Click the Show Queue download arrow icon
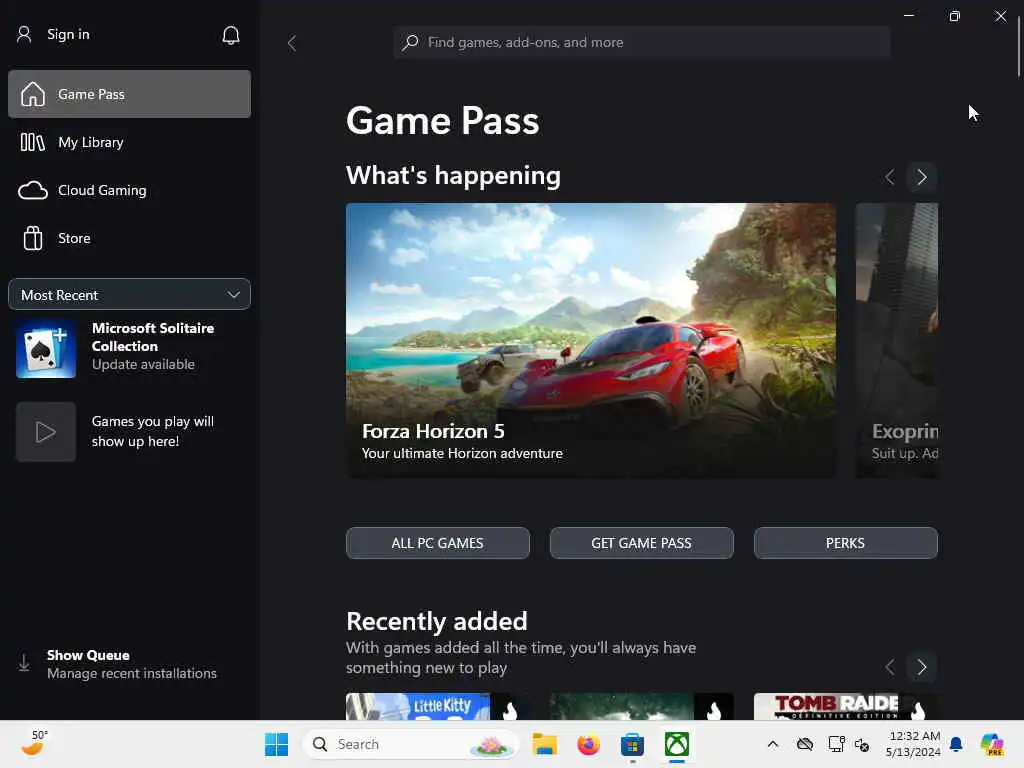The height and width of the screenshot is (768, 1024). coord(24,664)
